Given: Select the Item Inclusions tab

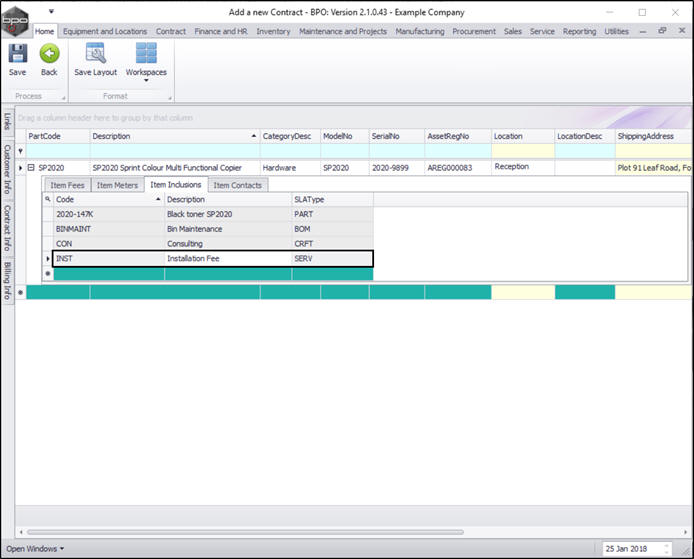Looking at the screenshot, I should 176,185.
